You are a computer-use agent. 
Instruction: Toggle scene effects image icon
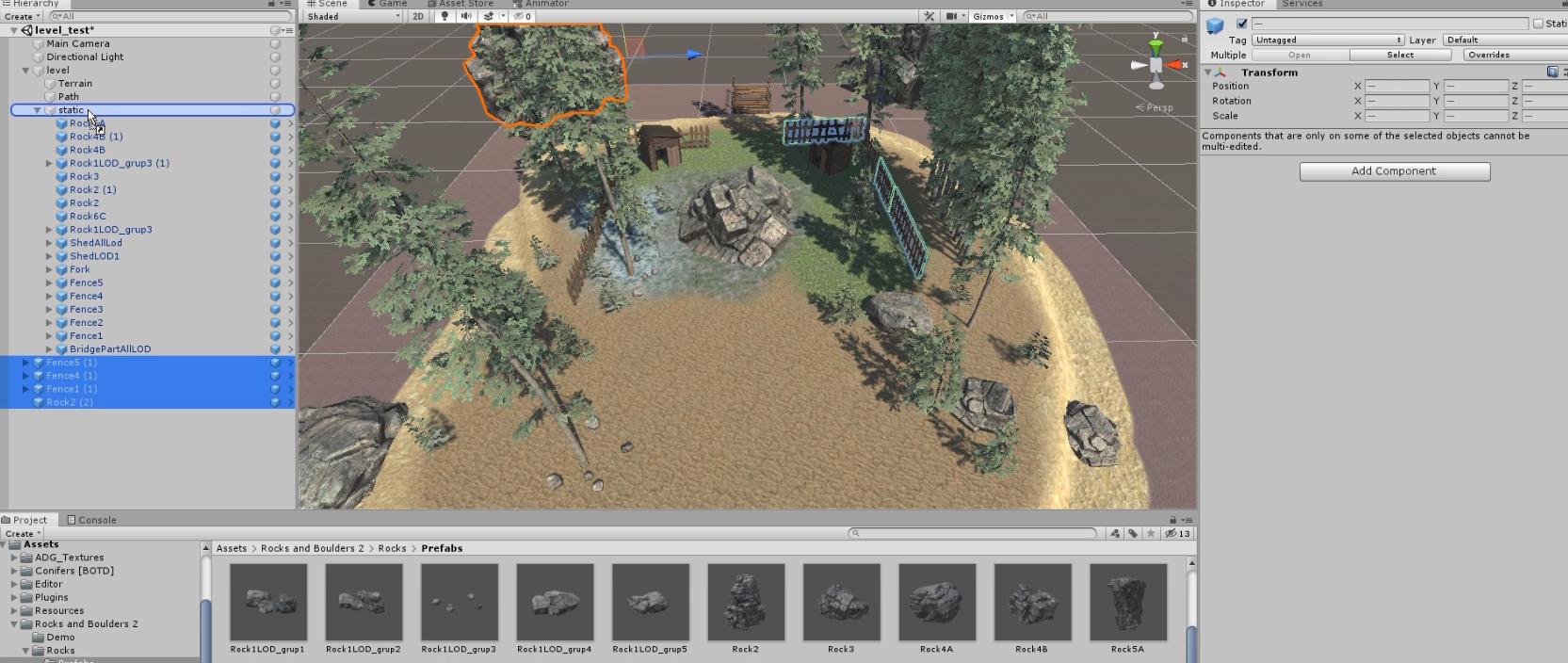(x=488, y=16)
